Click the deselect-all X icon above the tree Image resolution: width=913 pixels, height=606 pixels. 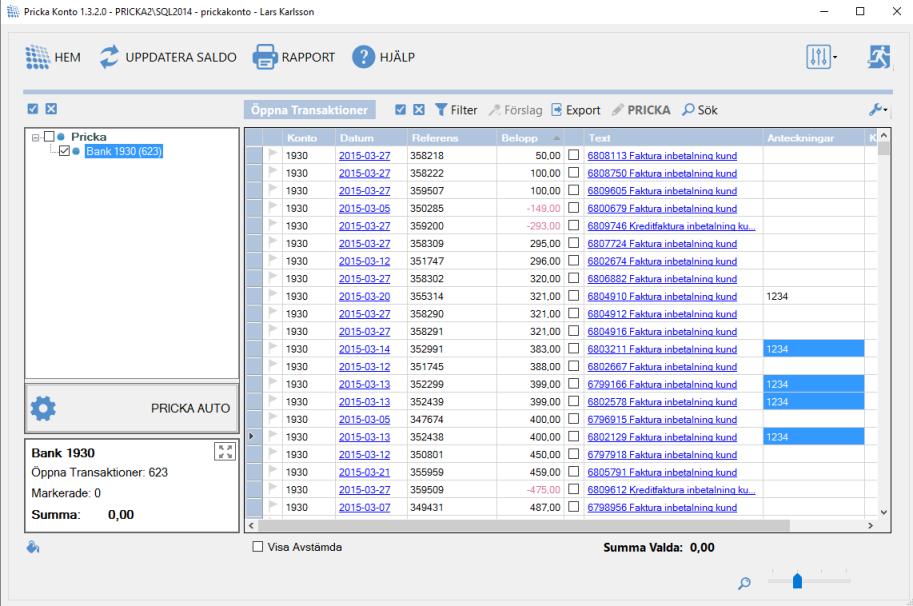pos(51,109)
